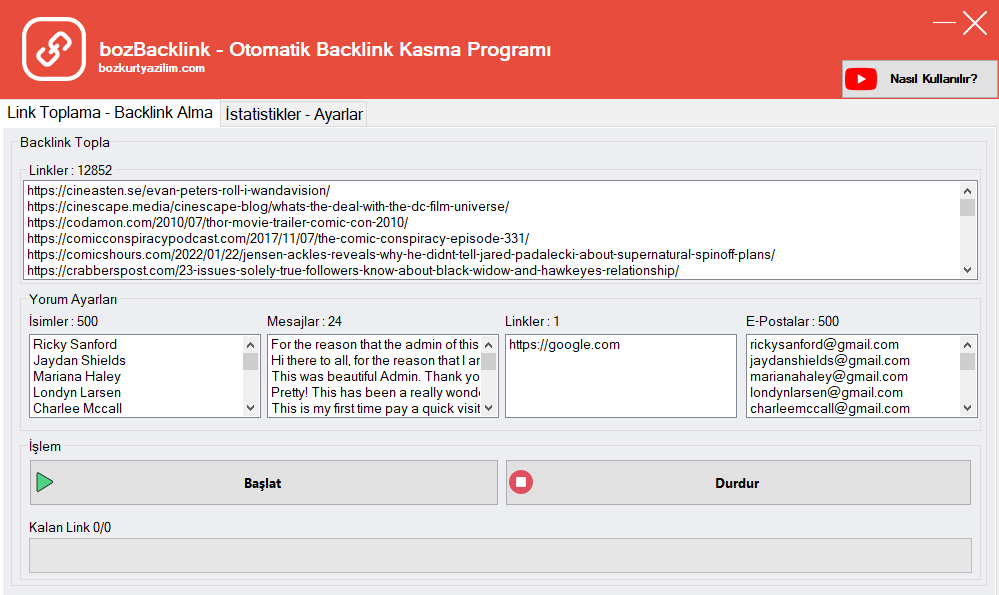Select the message 'For the reason that the admin'
Image resolution: width=999 pixels, height=595 pixels.
[375, 345]
